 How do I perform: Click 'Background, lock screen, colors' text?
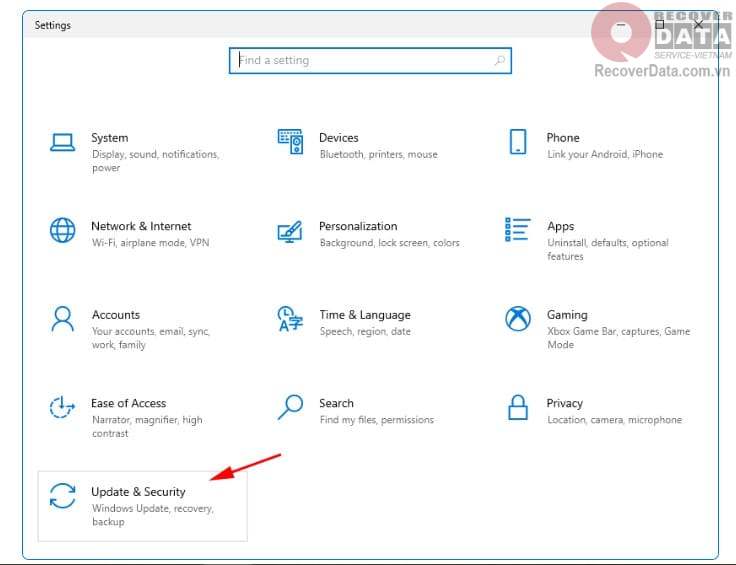click(x=390, y=243)
